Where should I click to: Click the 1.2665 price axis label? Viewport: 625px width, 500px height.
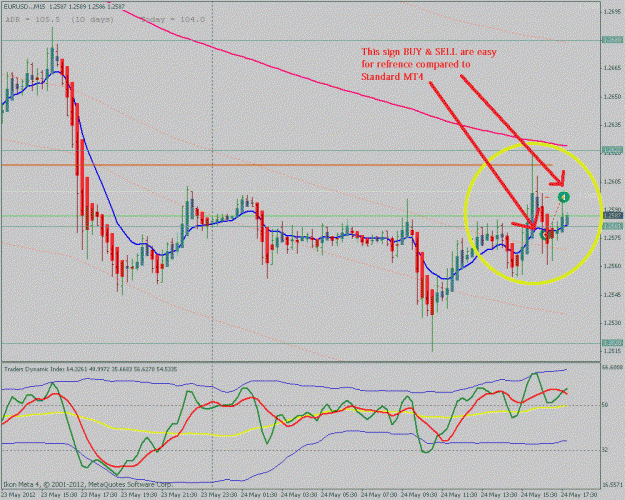(612, 68)
